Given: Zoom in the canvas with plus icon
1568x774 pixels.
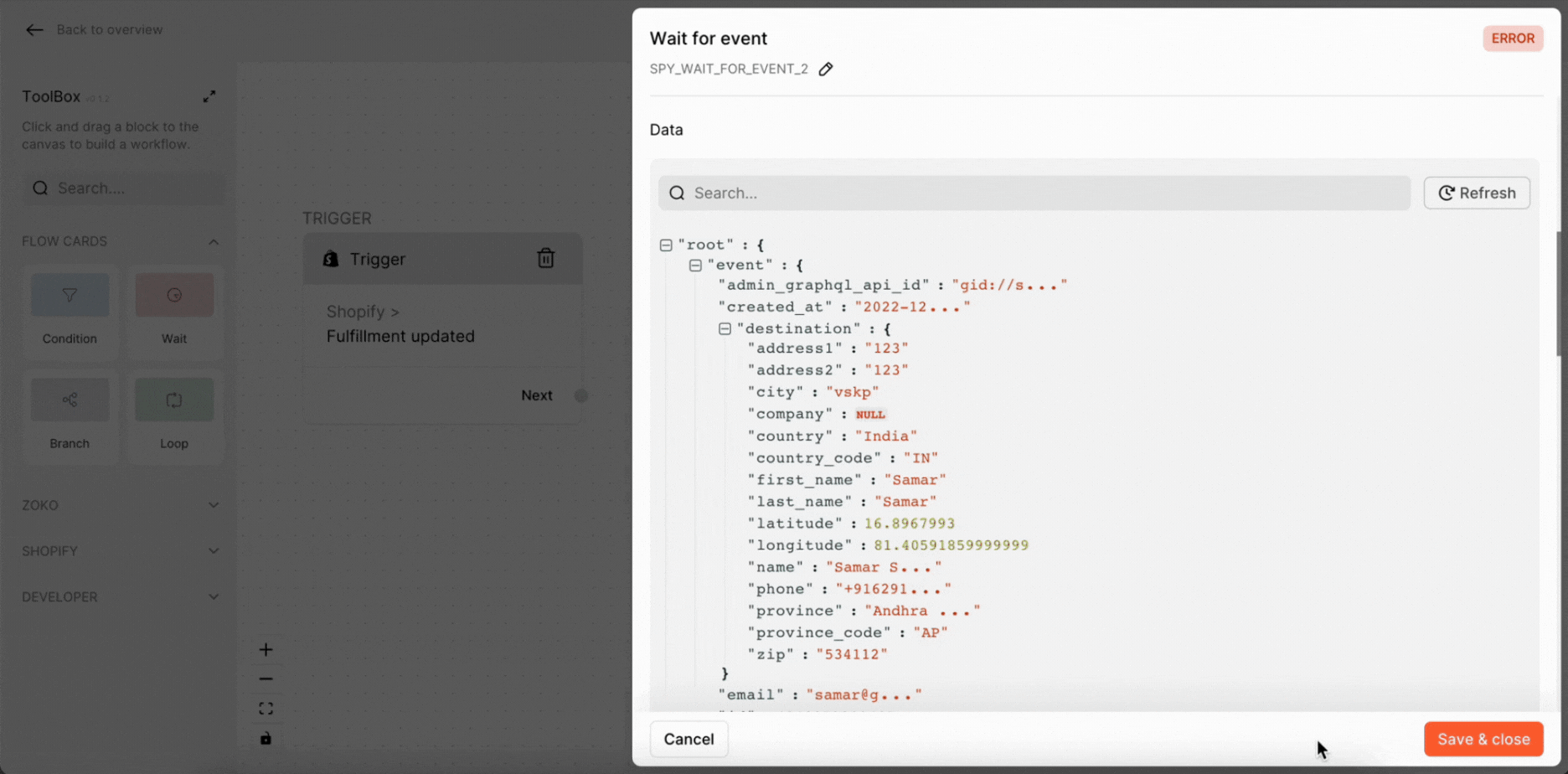Looking at the screenshot, I should pyautogui.click(x=266, y=650).
